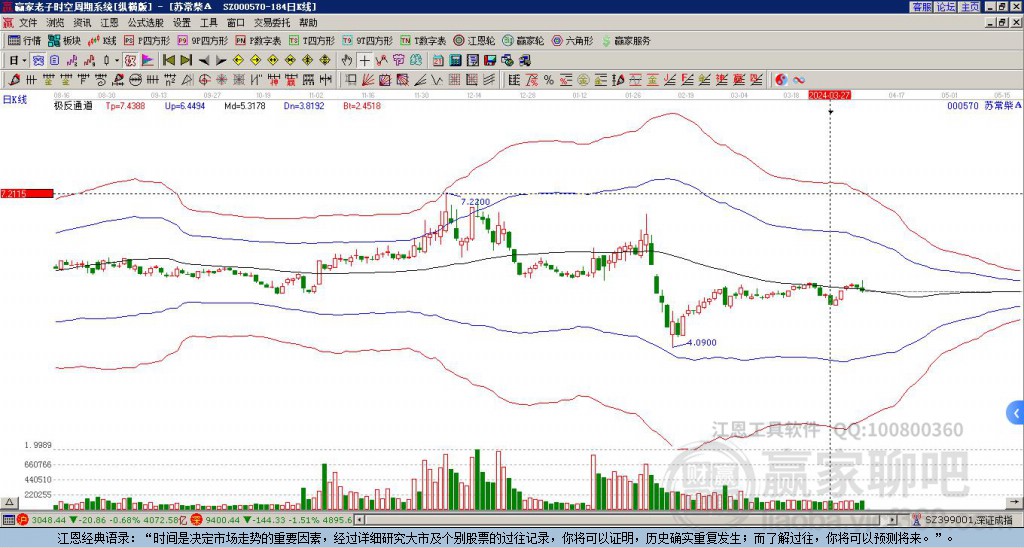Open 赢家服务 with dollar icon
Screen dimensions: 1024x548
(x=626, y=40)
